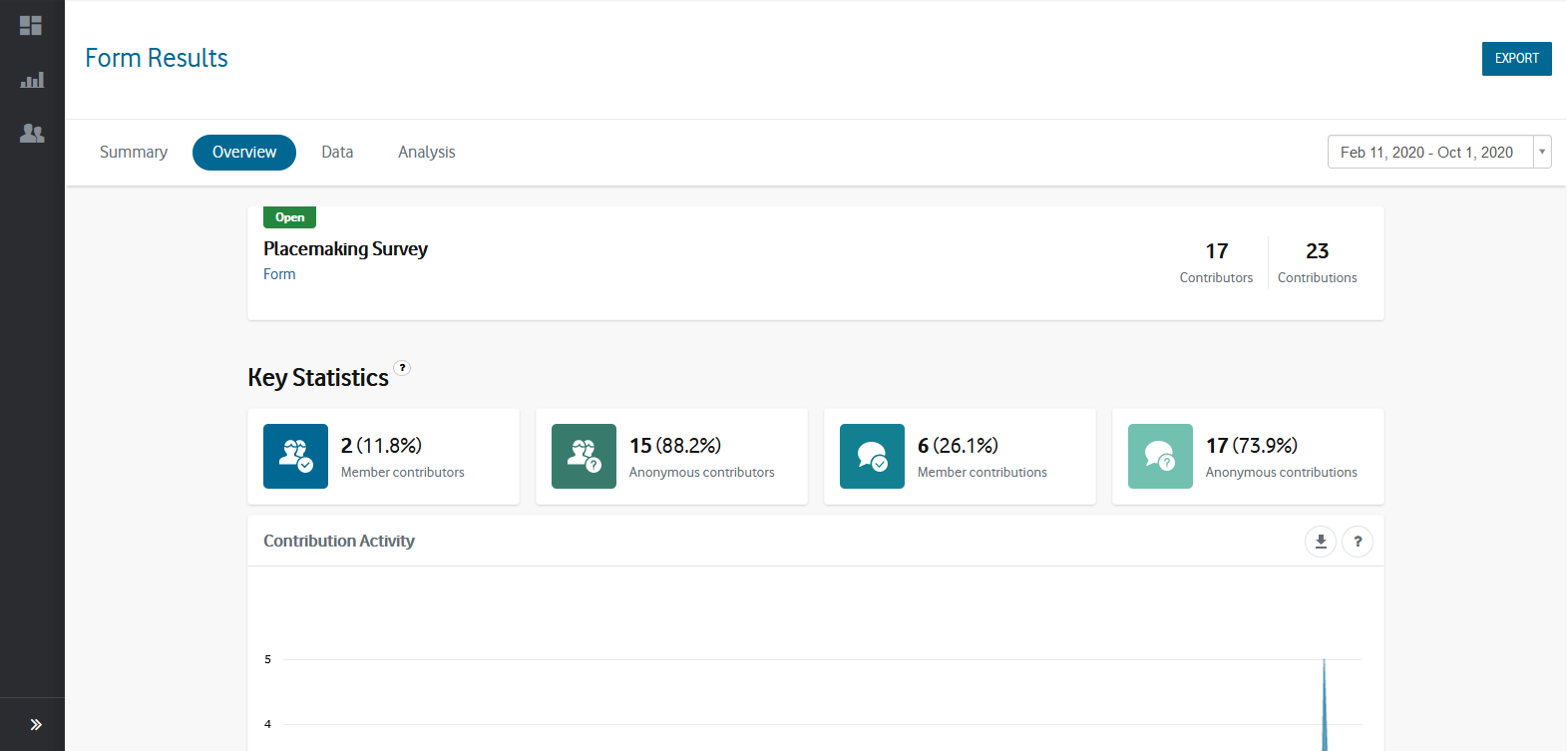Click the 15 (88.2%) statistic value
Screen dimensions: 1568x751
675,446
